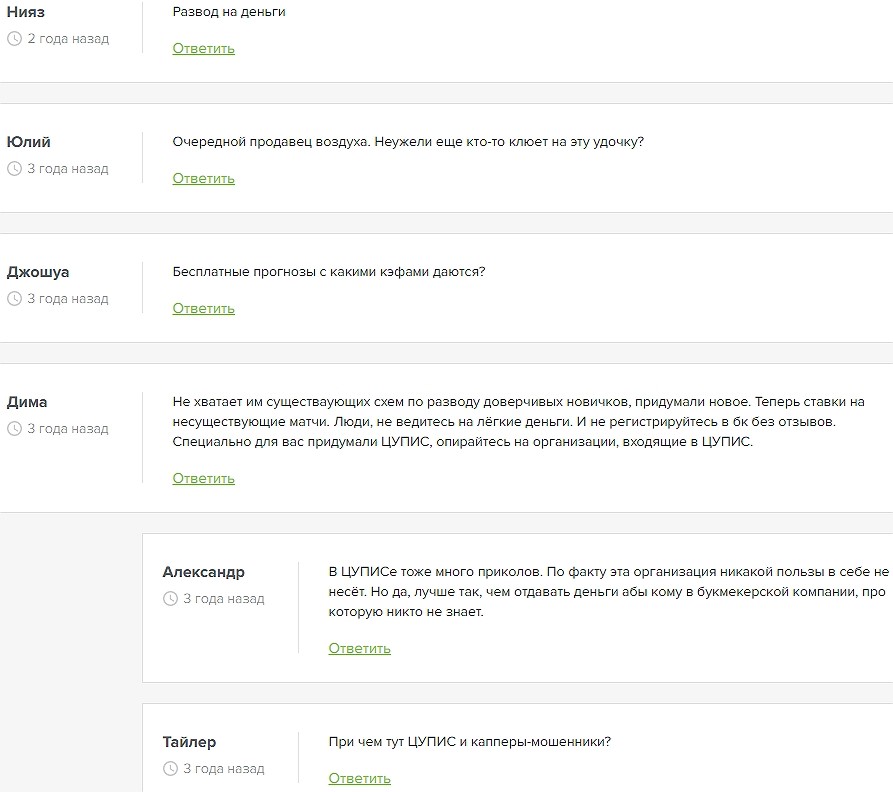Click the author name Джошуа
The height and width of the screenshot is (792, 893).
coord(38,272)
